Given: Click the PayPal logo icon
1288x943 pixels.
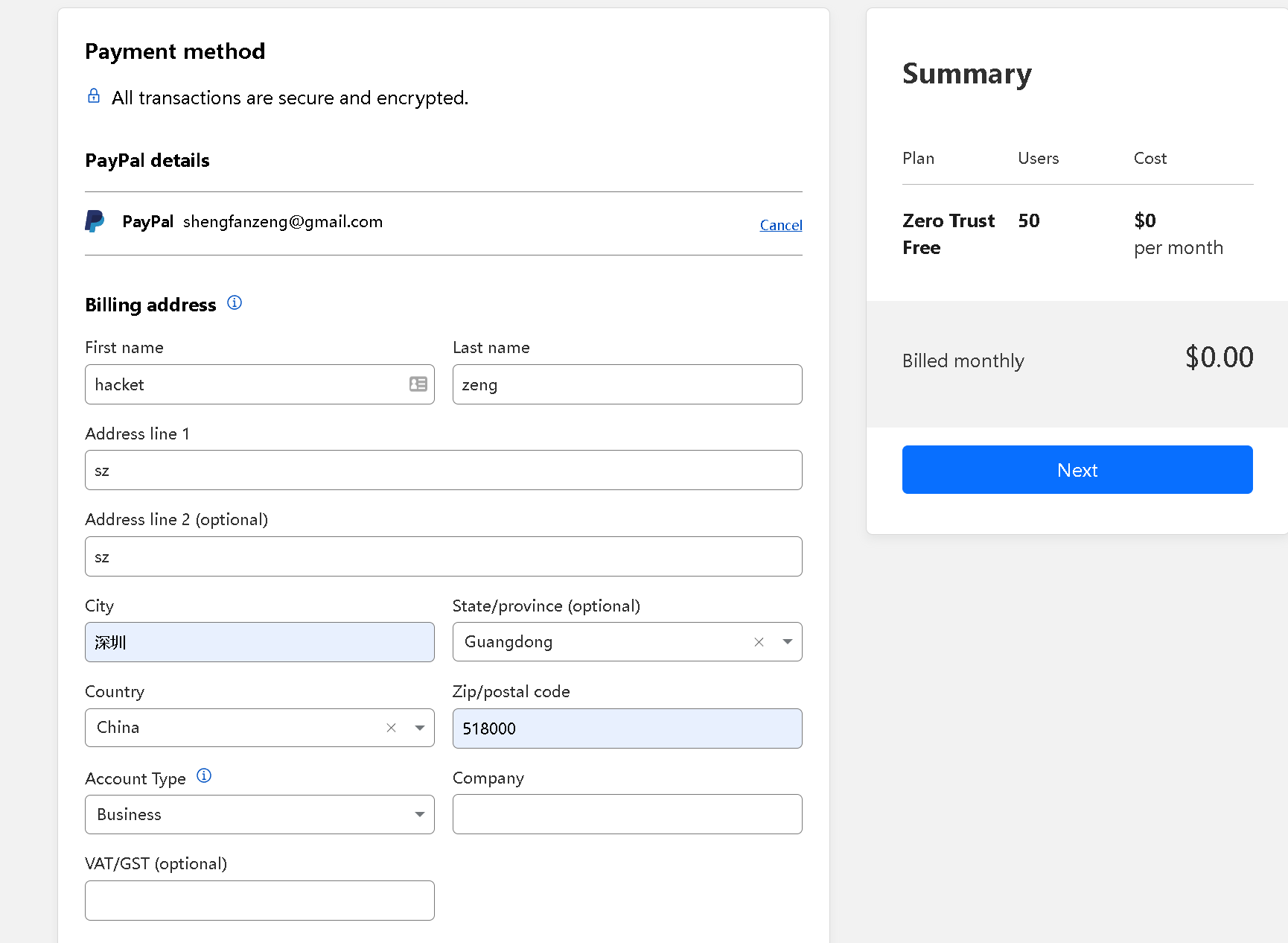Looking at the screenshot, I should pyautogui.click(x=95, y=221).
